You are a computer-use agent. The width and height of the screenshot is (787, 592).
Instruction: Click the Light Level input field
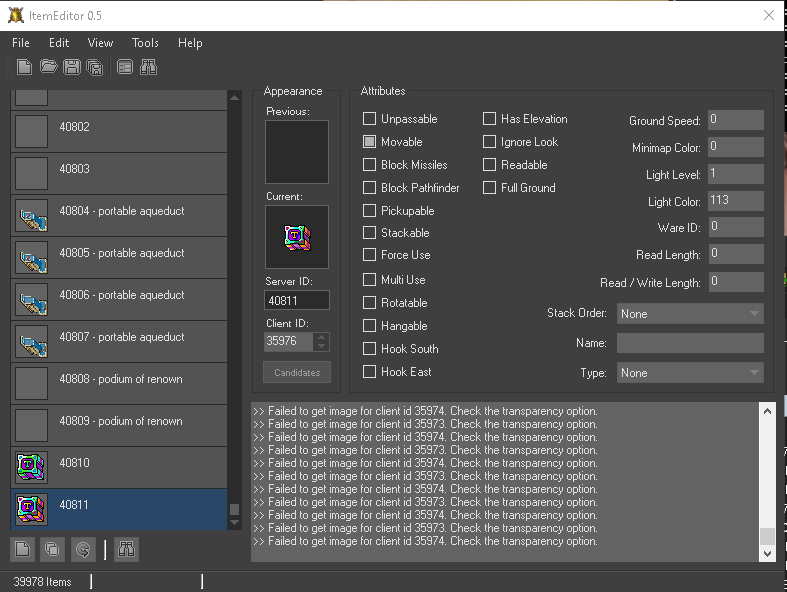(736, 174)
